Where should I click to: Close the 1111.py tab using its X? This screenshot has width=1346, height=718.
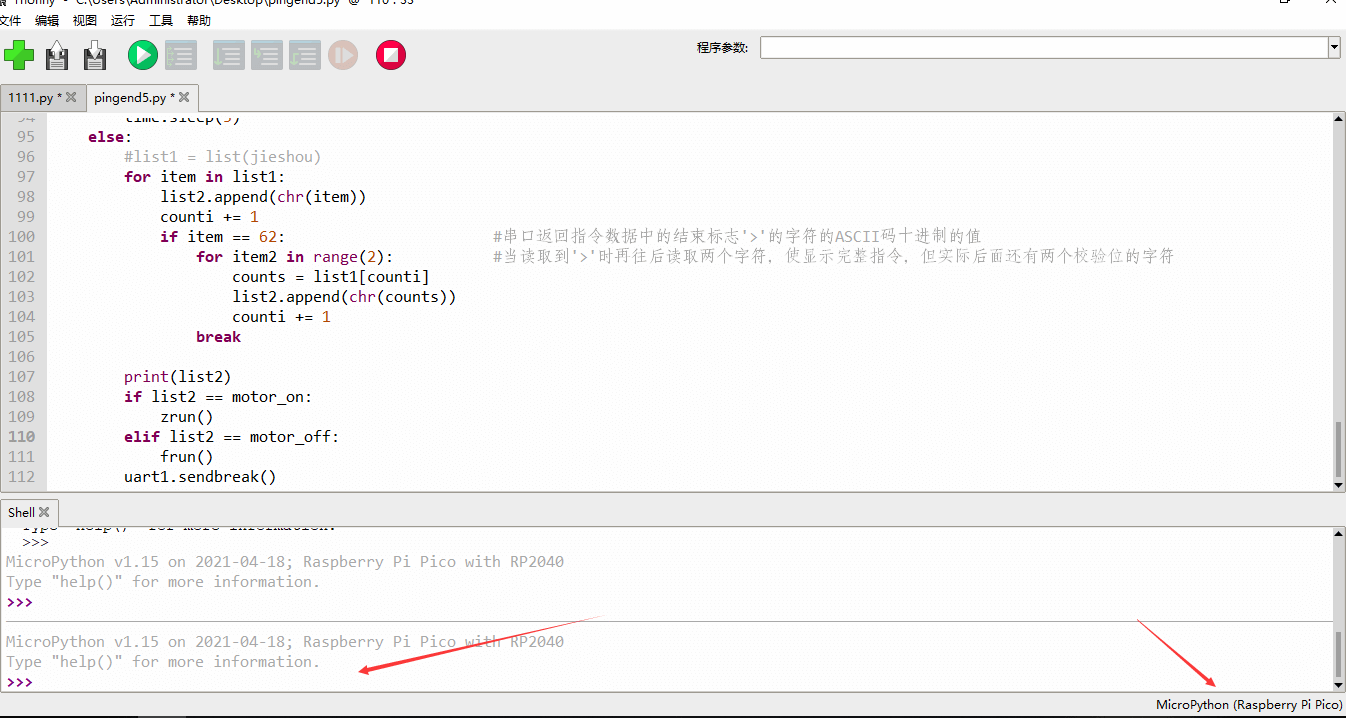tap(71, 97)
